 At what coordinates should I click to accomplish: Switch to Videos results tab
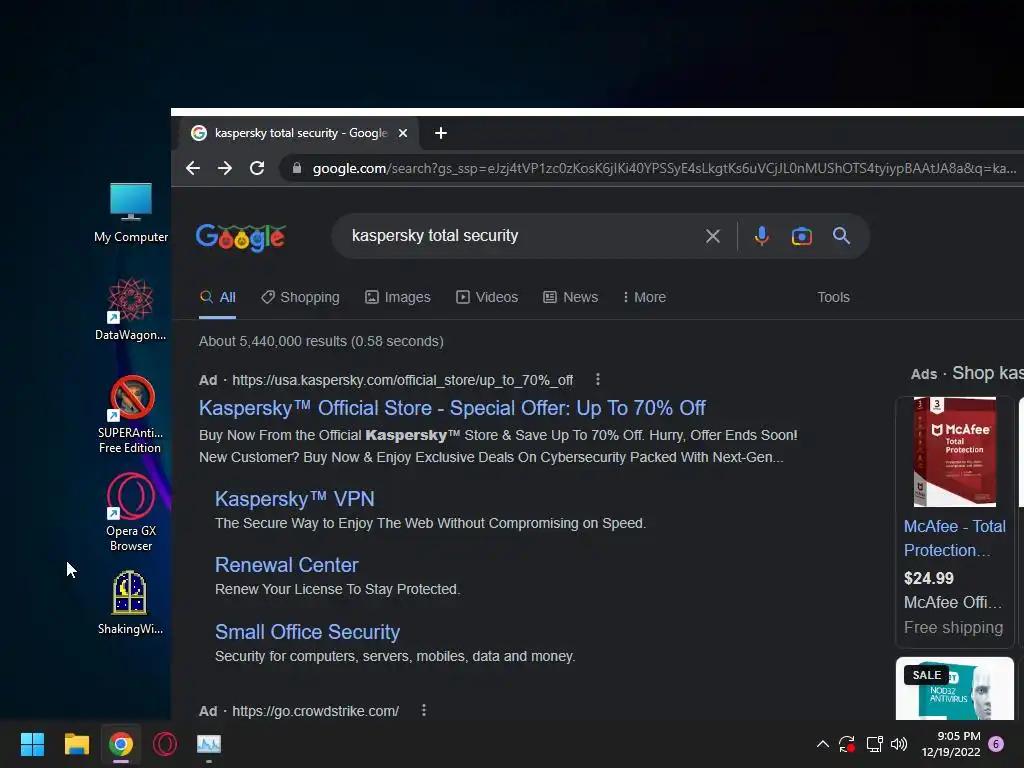coord(487,297)
